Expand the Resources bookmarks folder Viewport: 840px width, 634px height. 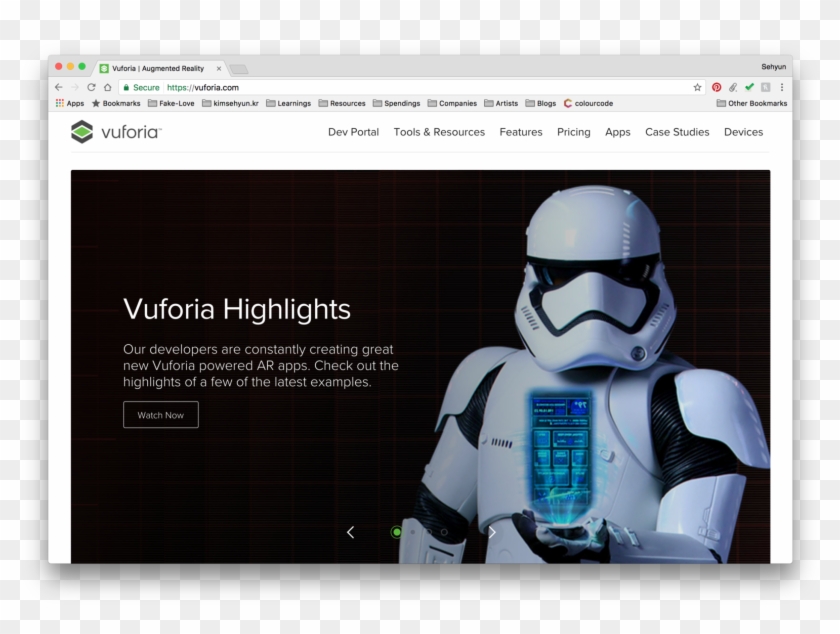(x=343, y=103)
